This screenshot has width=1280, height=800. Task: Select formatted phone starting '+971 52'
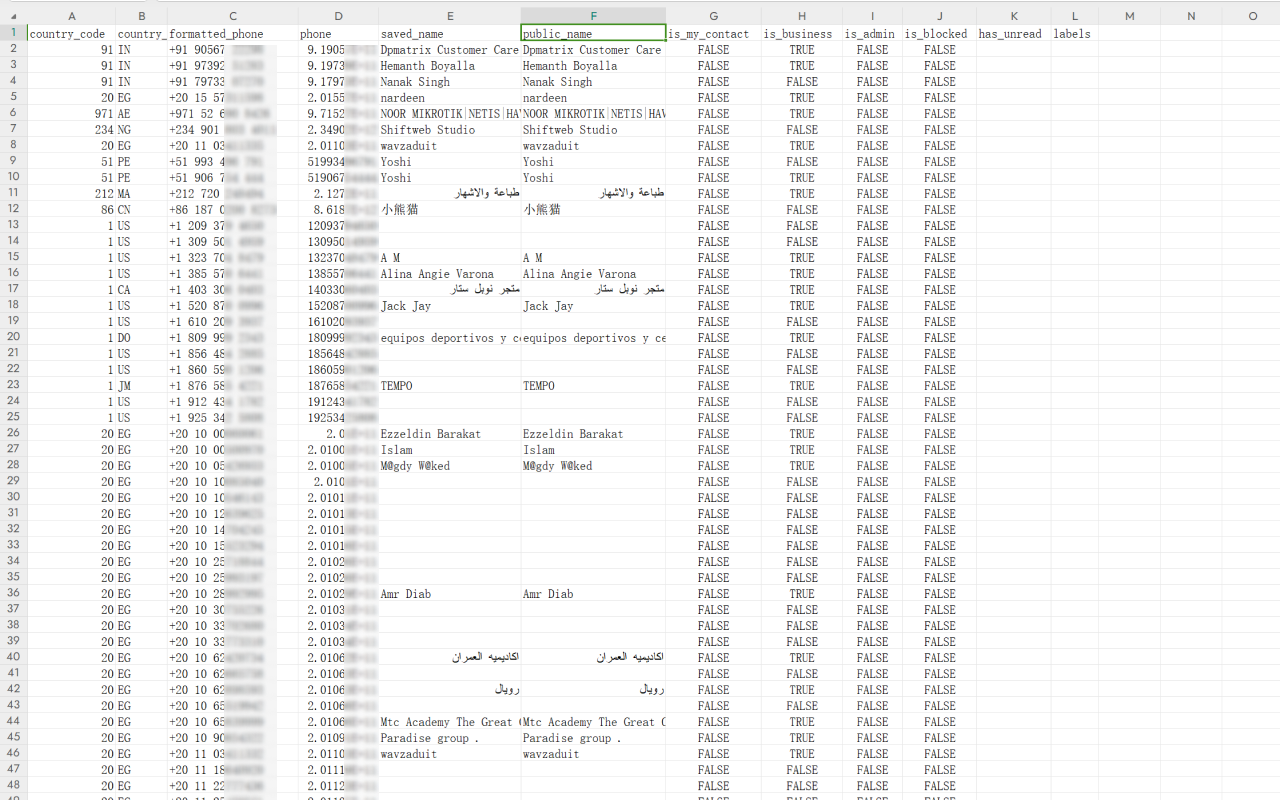tap(232, 114)
